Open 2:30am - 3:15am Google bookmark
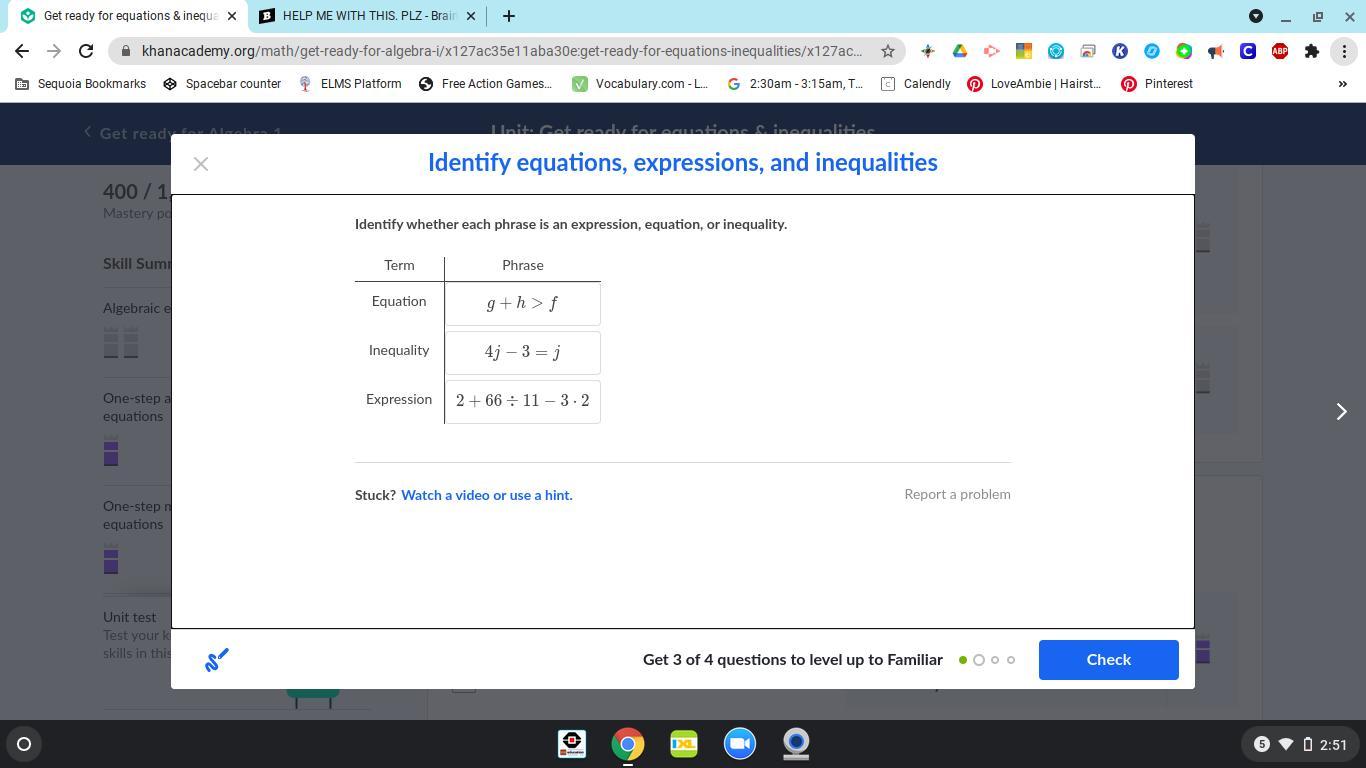This screenshot has width=1366, height=768. point(795,84)
